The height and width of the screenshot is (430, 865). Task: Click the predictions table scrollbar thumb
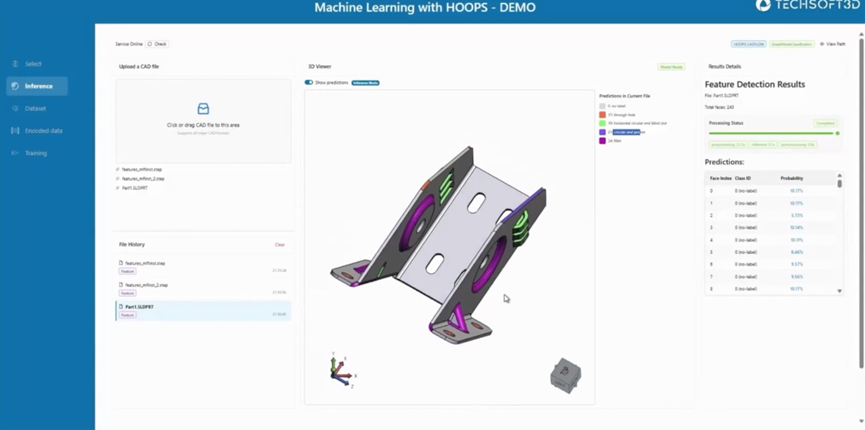tap(840, 183)
